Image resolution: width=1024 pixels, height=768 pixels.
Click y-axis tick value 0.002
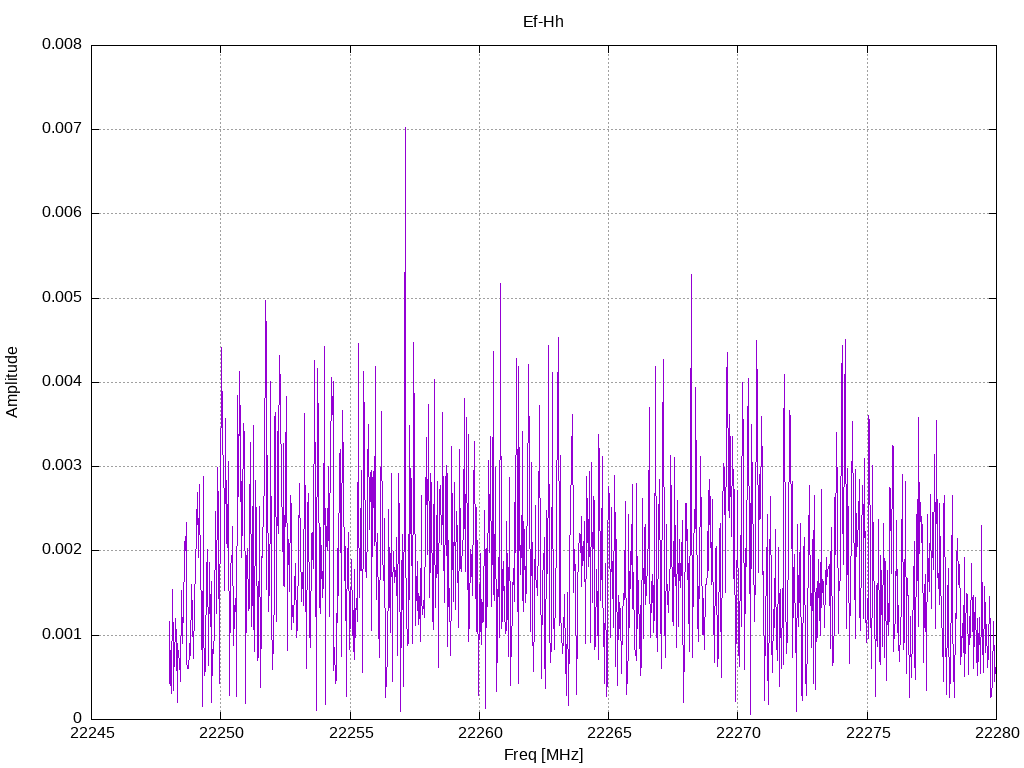[x=62, y=550]
